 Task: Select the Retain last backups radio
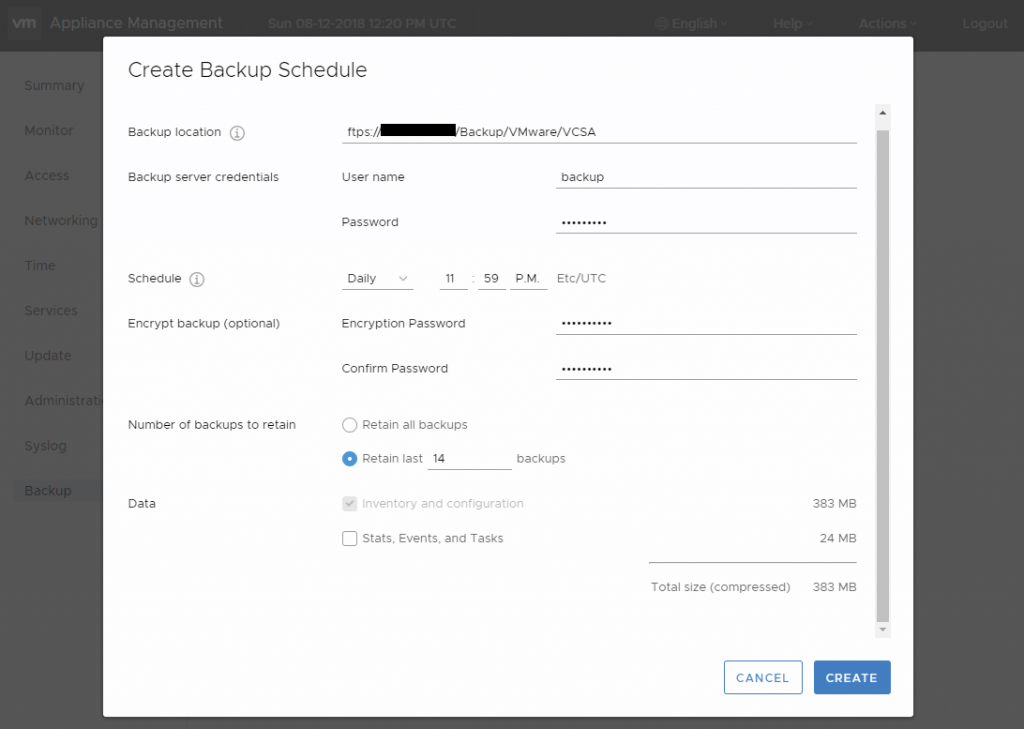(349, 459)
